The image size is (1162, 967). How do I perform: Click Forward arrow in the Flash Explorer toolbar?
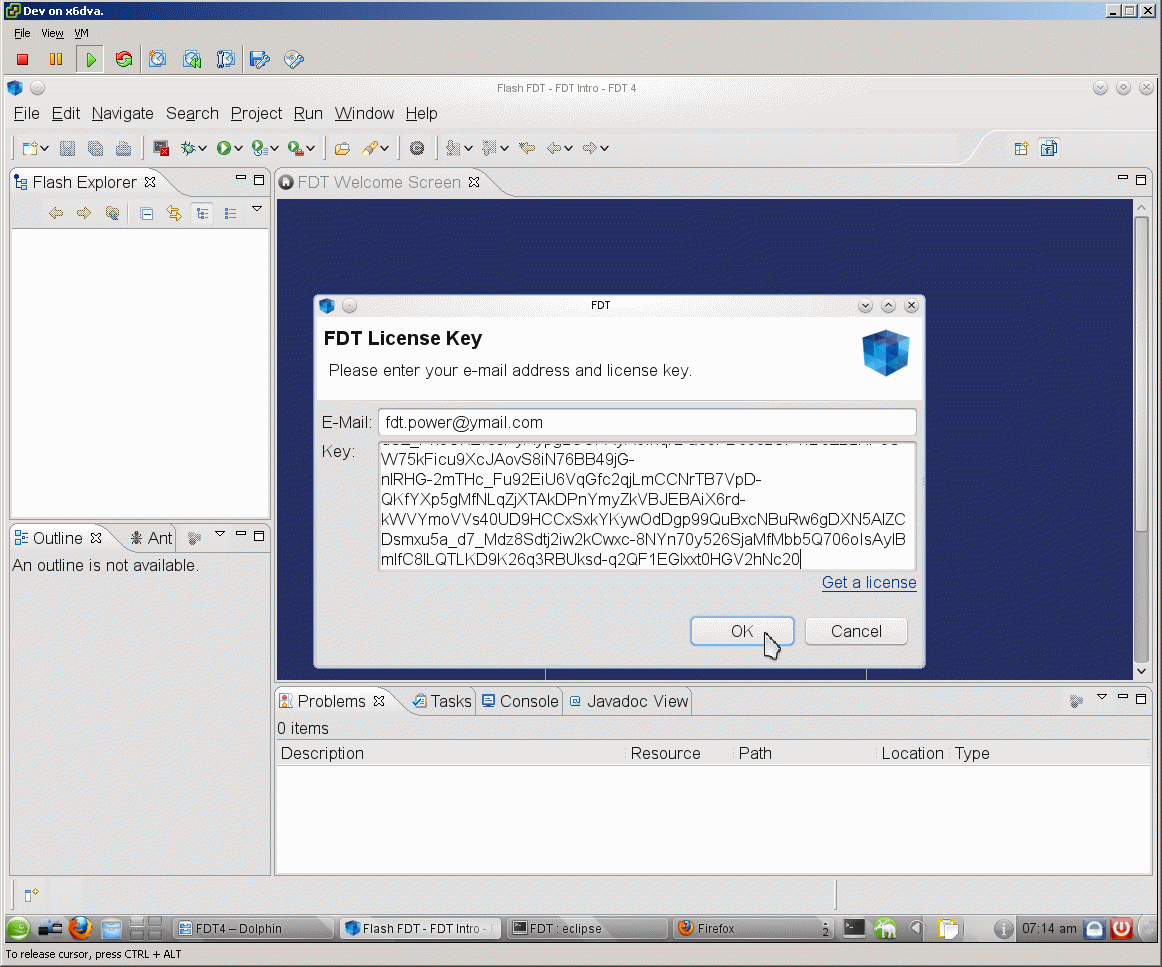tap(84, 213)
